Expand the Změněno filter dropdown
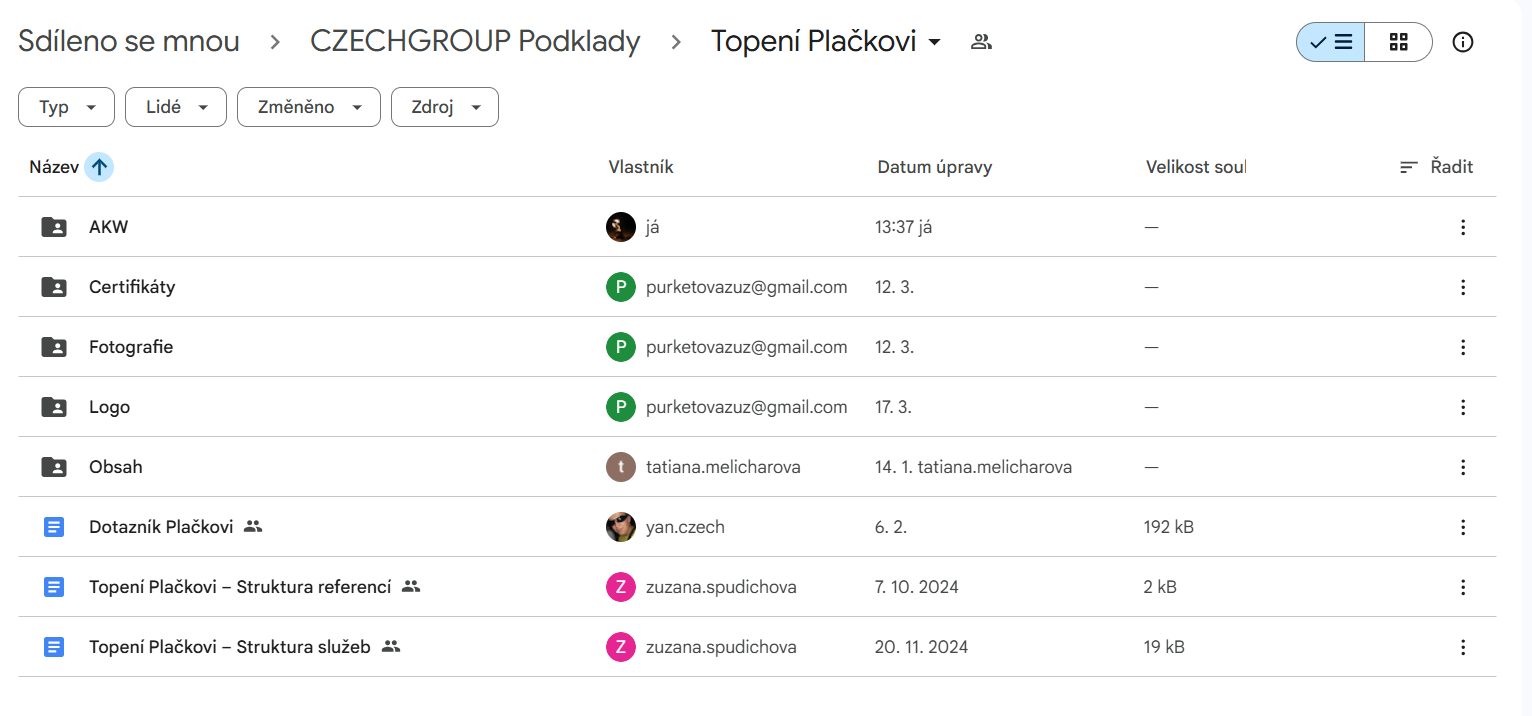This screenshot has width=1532, height=716. click(308, 107)
